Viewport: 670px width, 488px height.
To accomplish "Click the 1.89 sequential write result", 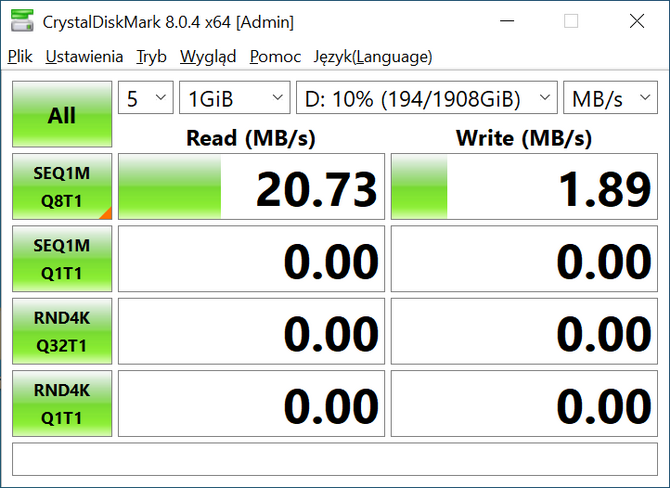I will point(524,186).
